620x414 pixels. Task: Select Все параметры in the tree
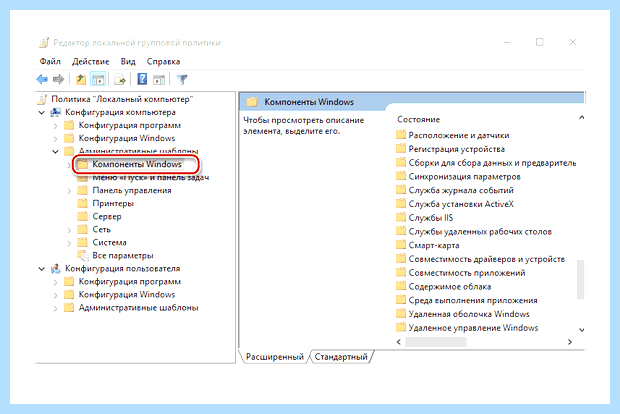(123, 255)
